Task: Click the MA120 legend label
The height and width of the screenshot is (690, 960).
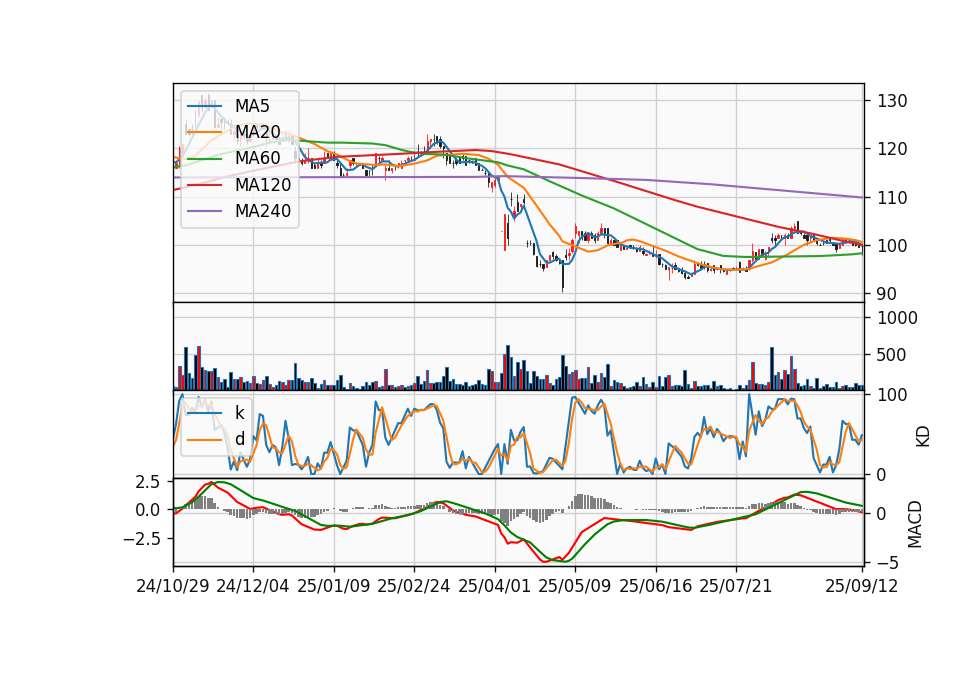Action: tap(263, 185)
